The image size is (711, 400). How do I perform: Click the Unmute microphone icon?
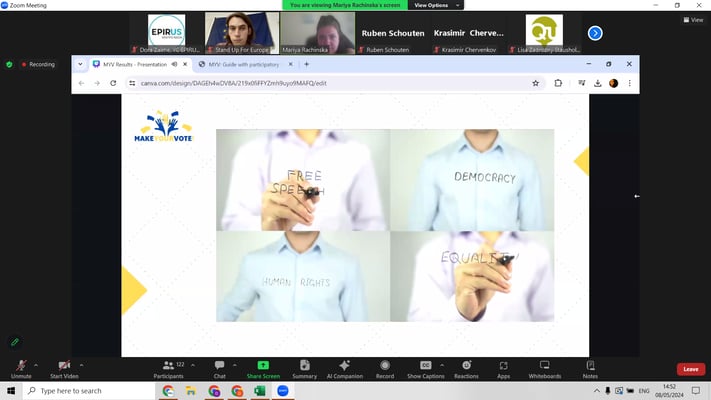click(x=21, y=366)
